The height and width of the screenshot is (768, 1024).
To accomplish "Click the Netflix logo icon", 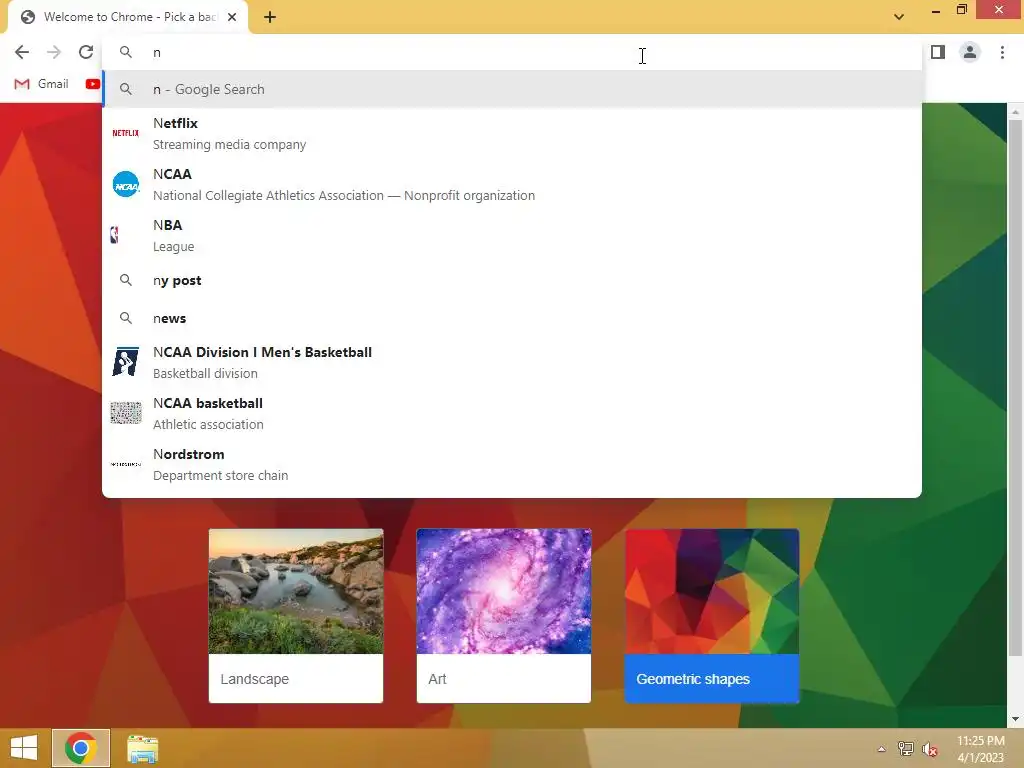I will 125,133.
